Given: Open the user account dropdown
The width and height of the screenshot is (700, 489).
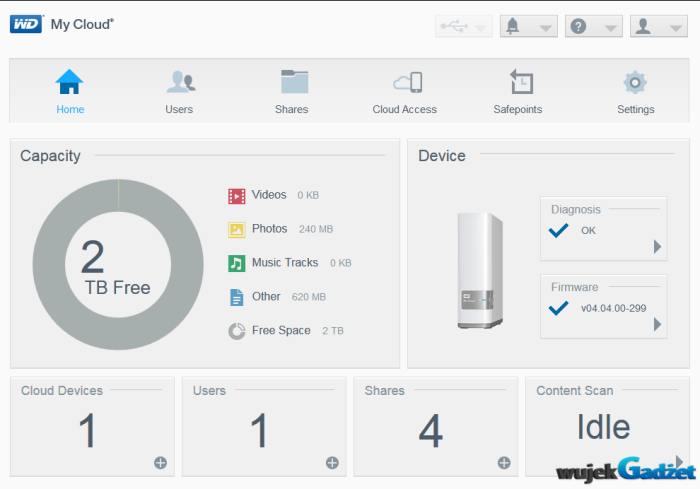Looking at the screenshot, I should (x=658, y=27).
